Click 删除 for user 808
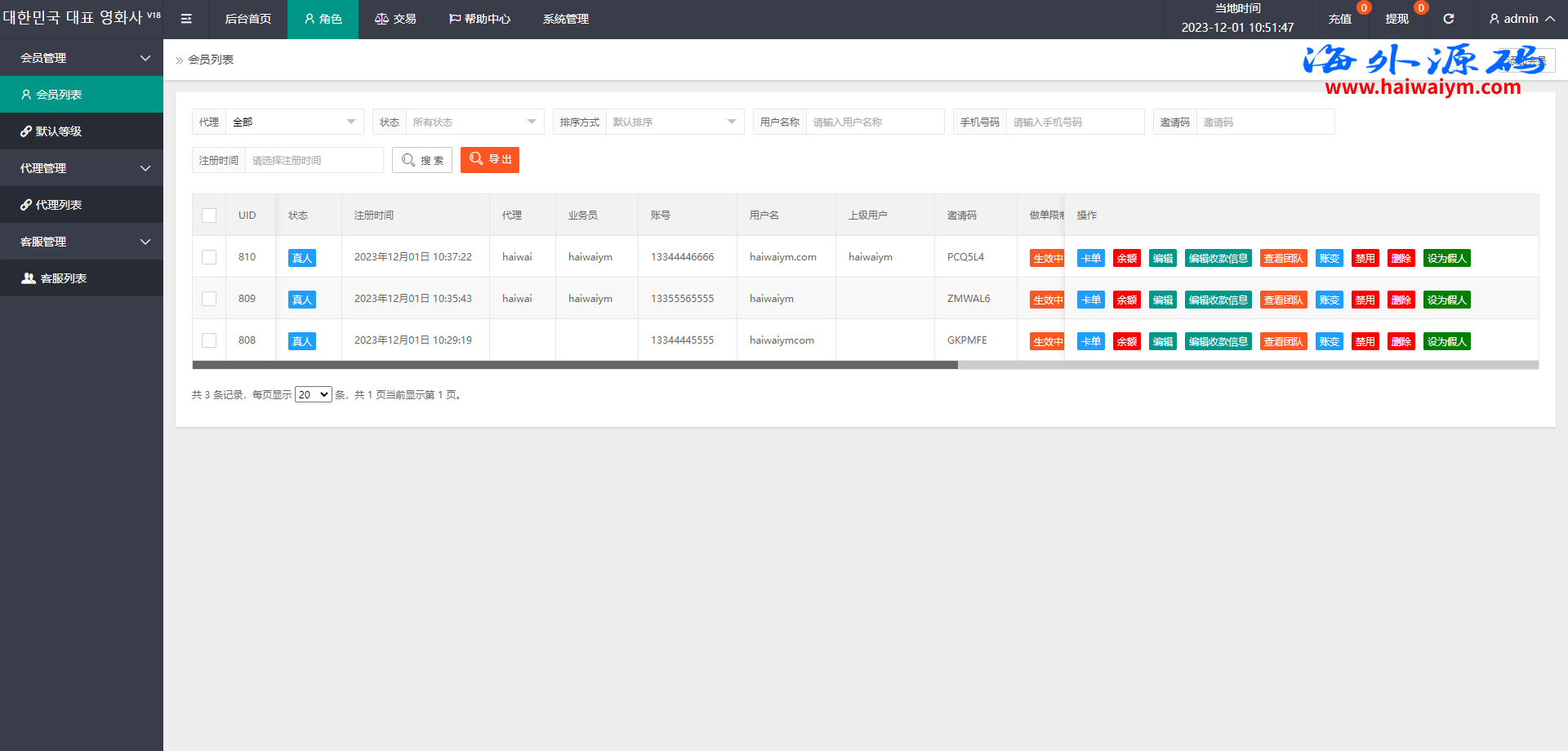 (1401, 341)
